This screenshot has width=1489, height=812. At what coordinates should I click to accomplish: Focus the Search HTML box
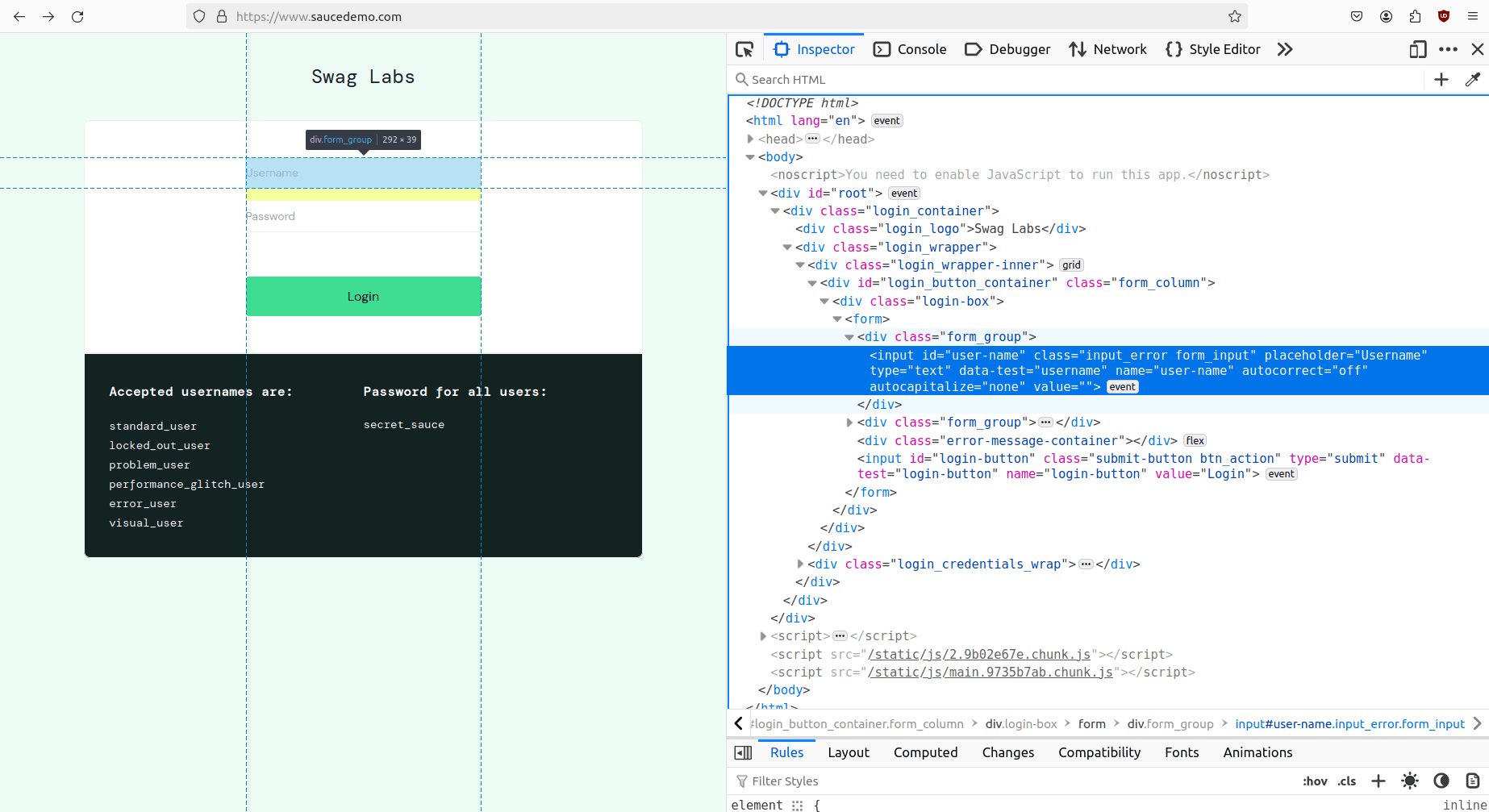(1078, 79)
